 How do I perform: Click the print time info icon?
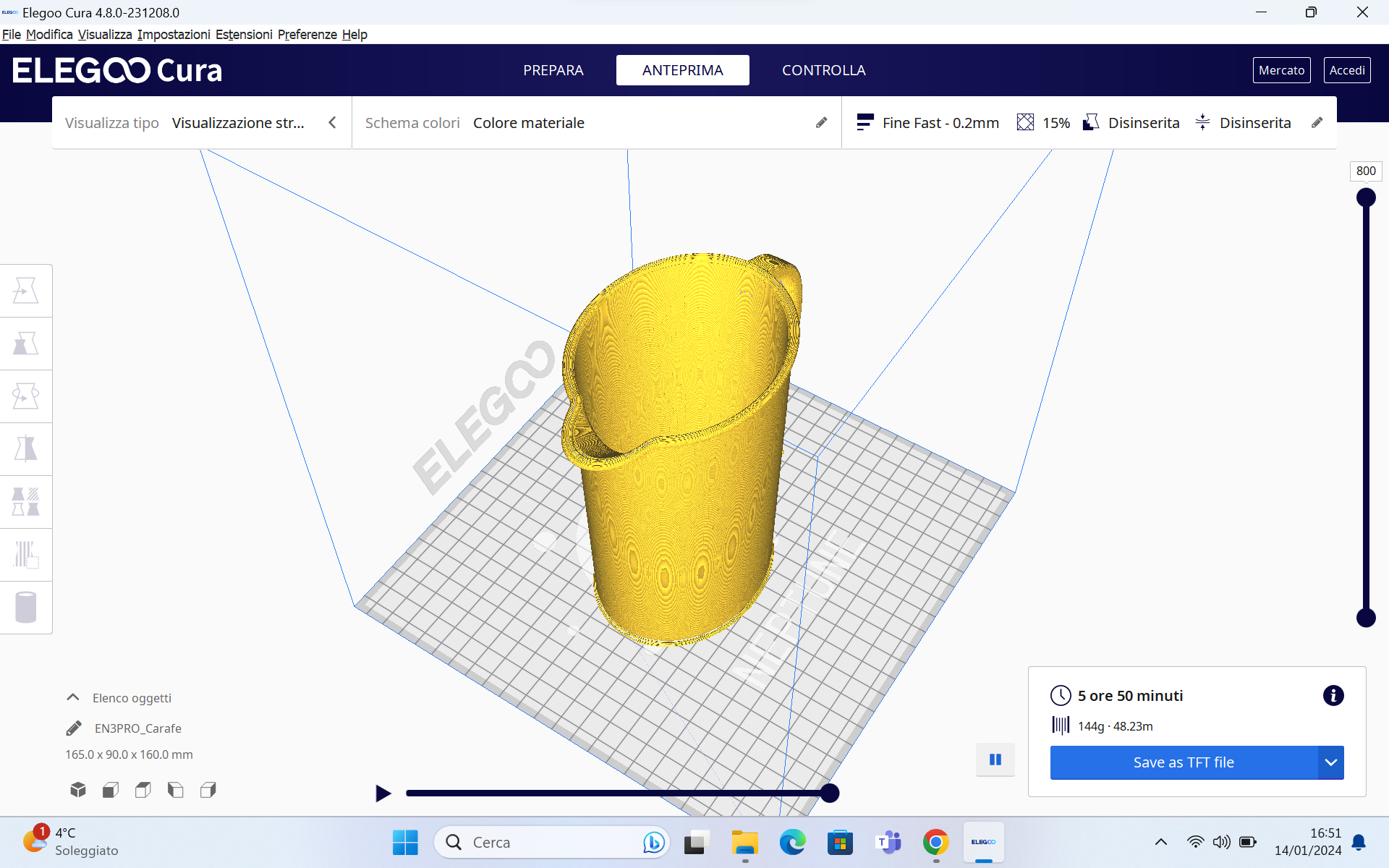(1333, 696)
